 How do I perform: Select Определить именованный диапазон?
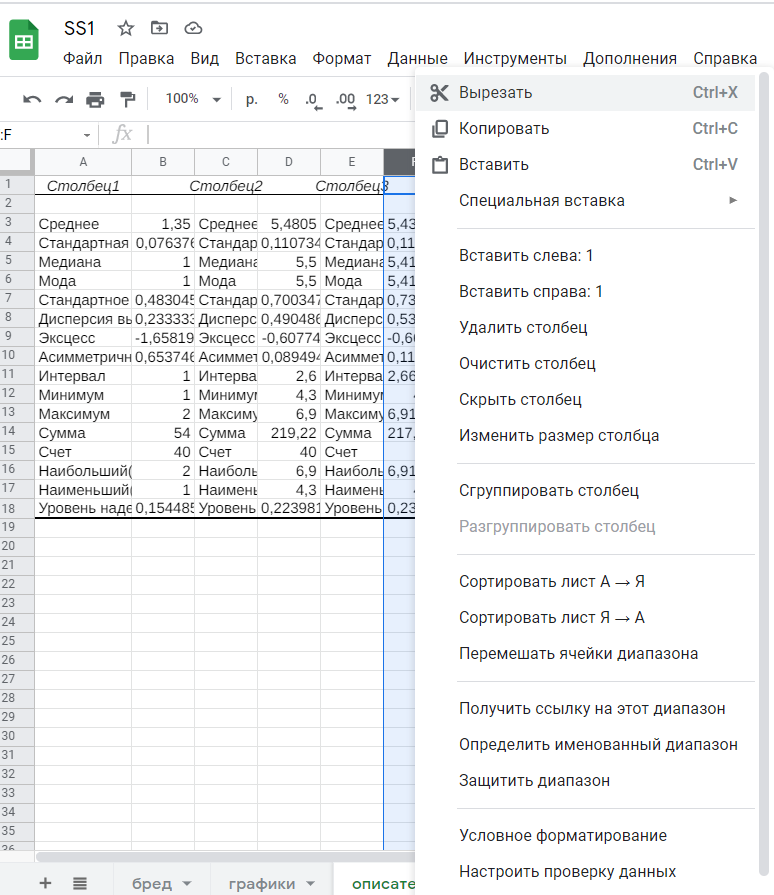tap(585, 744)
